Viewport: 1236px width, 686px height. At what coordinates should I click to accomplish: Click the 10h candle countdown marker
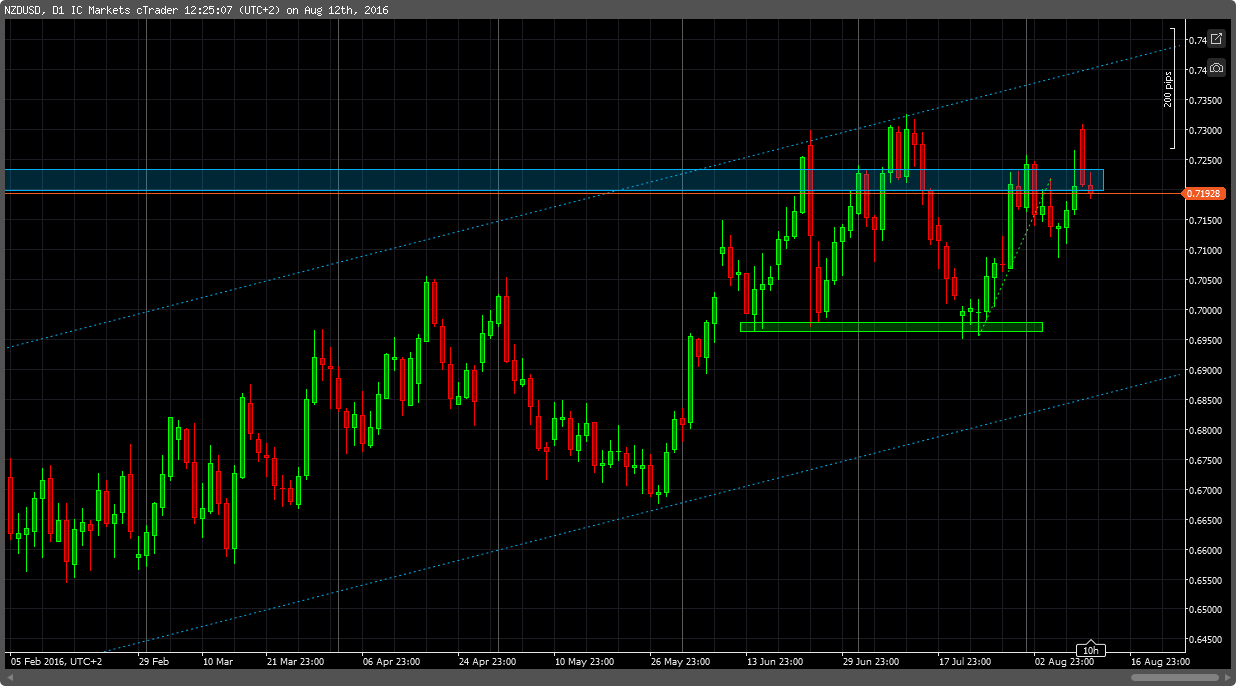[x=1091, y=650]
